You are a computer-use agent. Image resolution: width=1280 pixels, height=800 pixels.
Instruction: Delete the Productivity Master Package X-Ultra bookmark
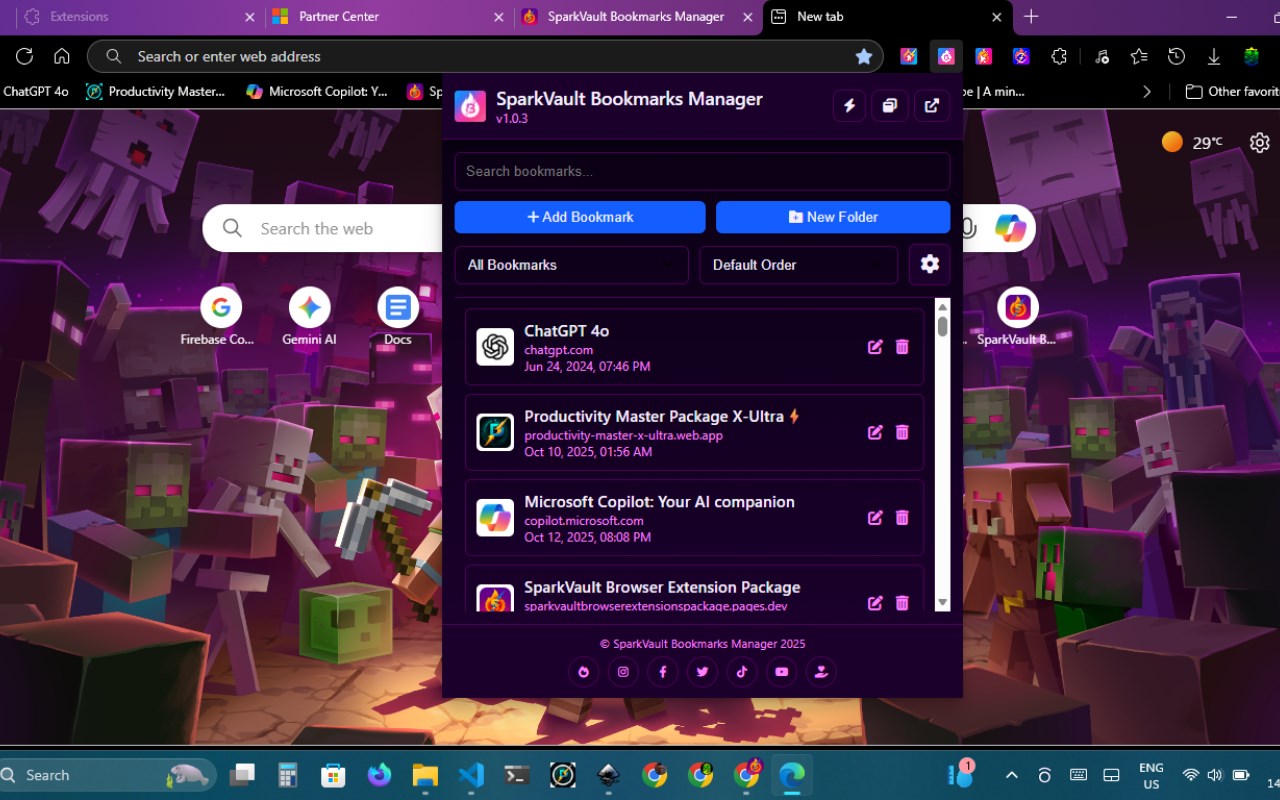(x=902, y=432)
